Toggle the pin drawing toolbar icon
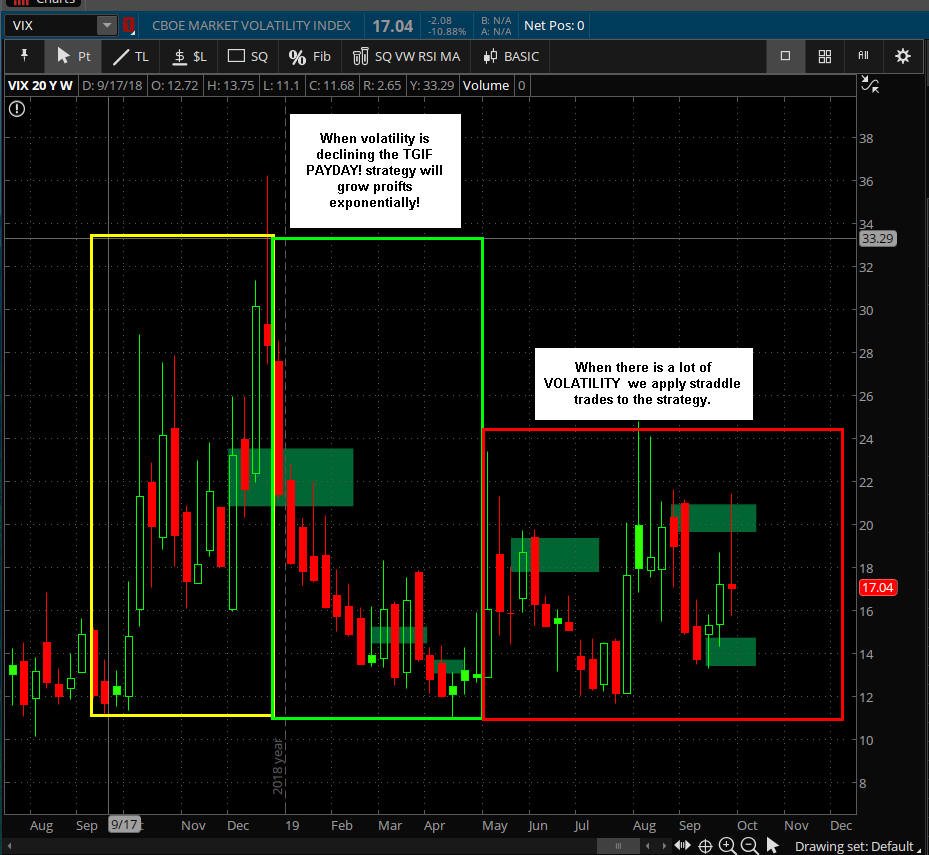 [x=24, y=56]
